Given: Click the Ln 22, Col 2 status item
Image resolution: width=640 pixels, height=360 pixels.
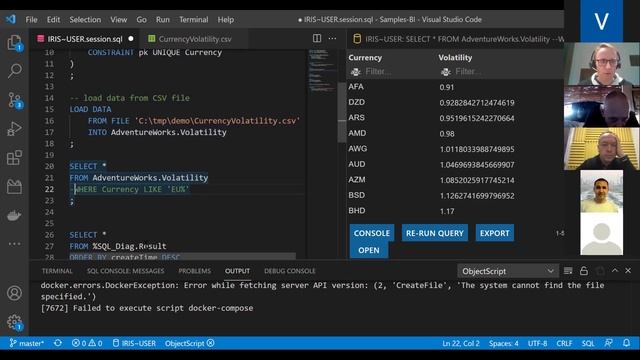Looking at the screenshot, I should (461, 343).
